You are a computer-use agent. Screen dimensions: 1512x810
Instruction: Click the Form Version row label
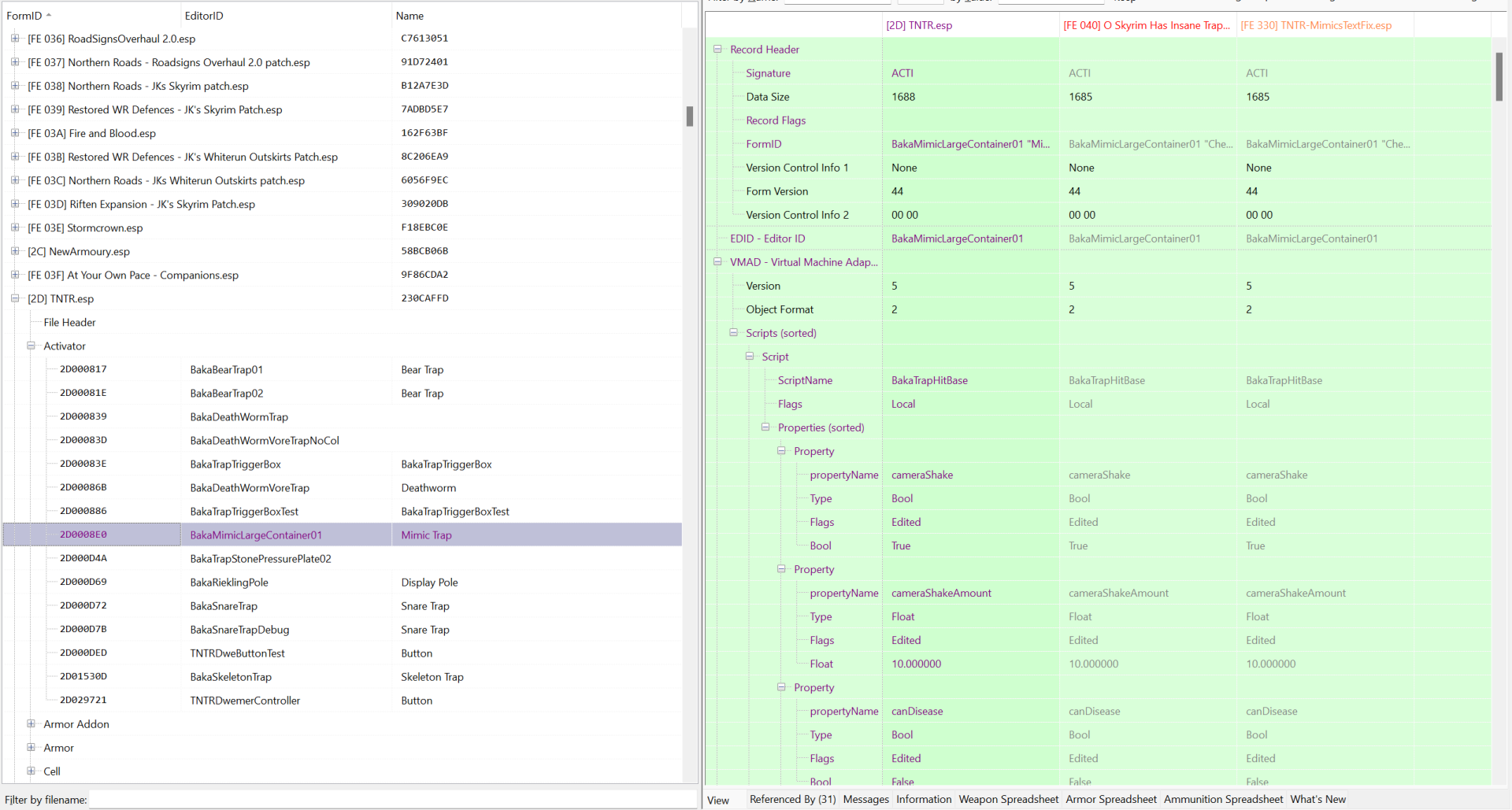776,191
